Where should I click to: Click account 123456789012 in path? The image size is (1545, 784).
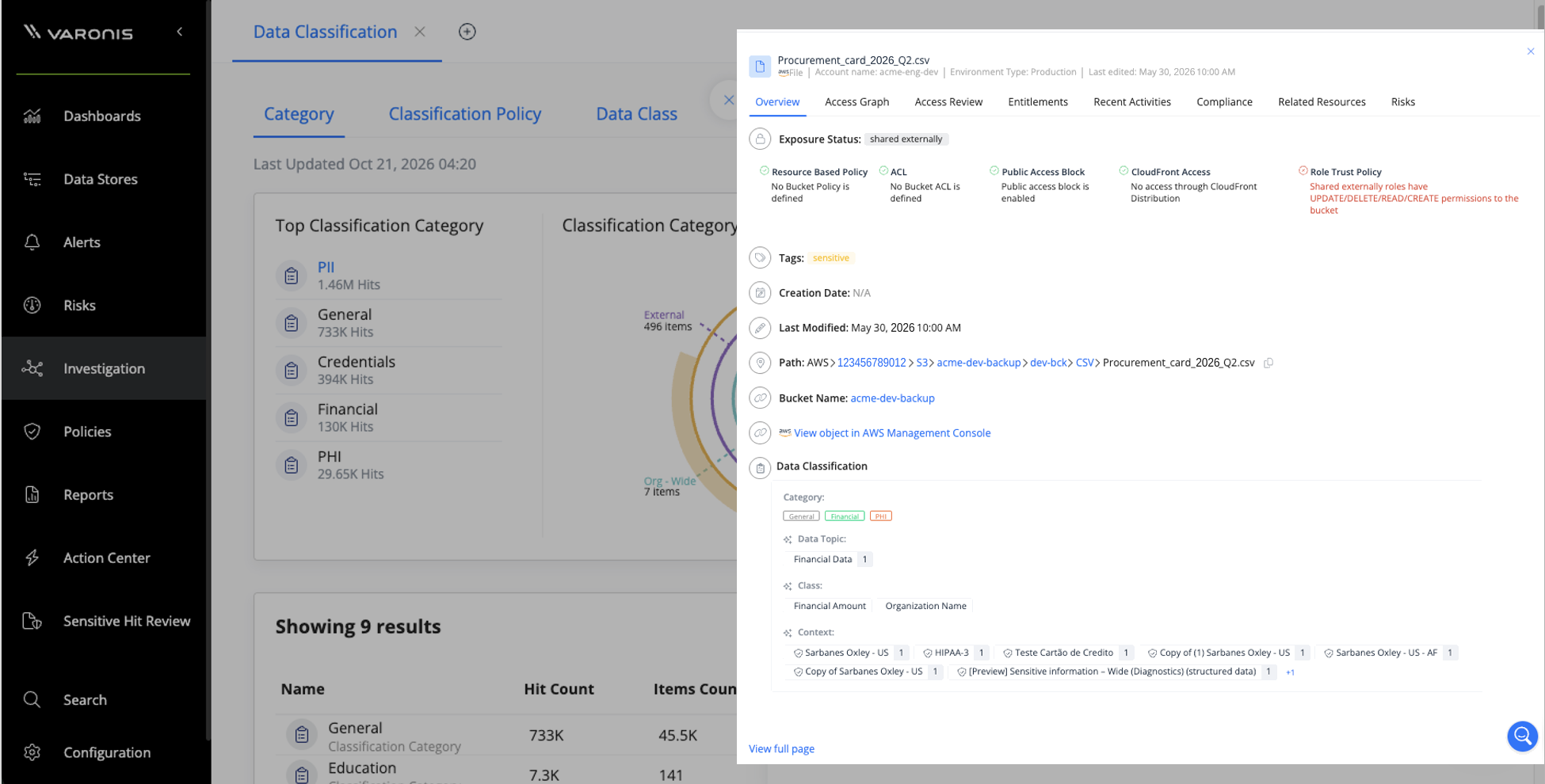[x=872, y=363]
